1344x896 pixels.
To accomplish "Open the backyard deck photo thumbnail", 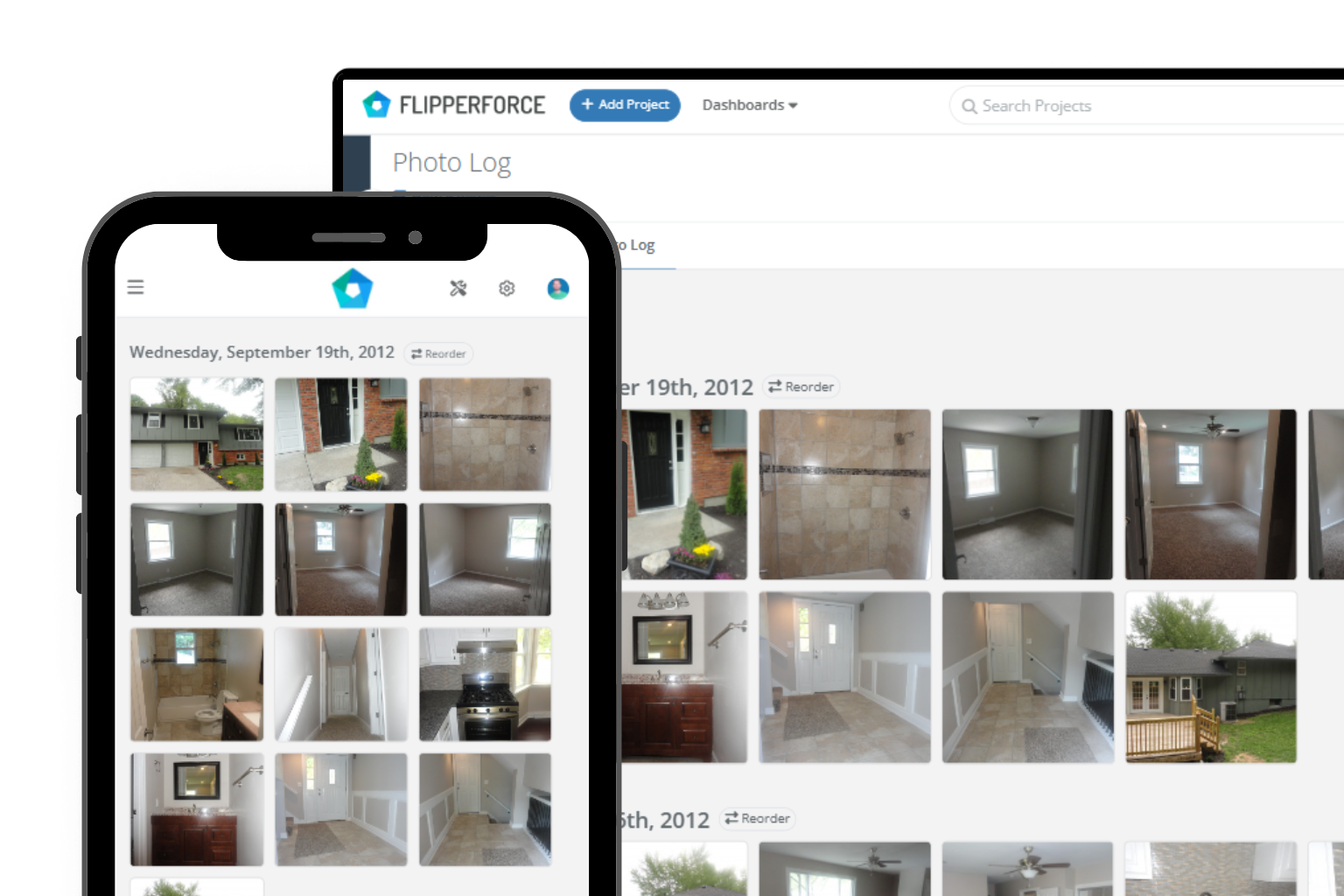I will coord(1210,675).
